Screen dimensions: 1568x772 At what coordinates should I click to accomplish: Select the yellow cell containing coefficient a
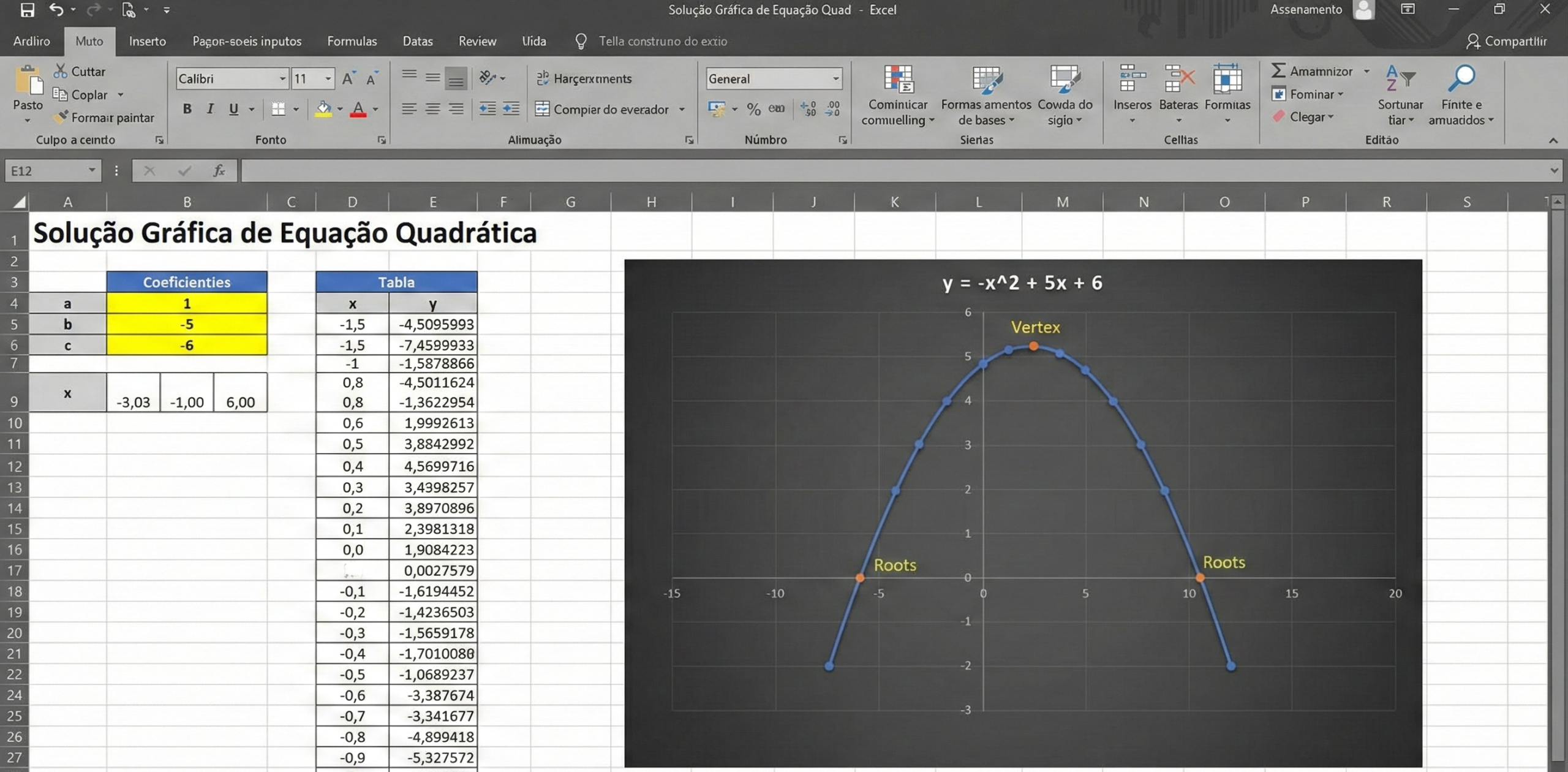pyautogui.click(x=187, y=303)
